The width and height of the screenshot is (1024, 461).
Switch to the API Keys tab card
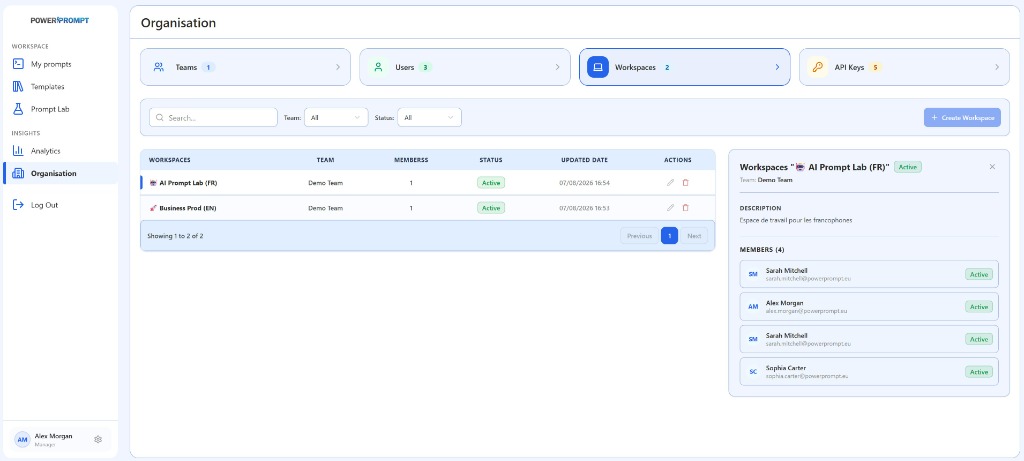click(x=904, y=67)
